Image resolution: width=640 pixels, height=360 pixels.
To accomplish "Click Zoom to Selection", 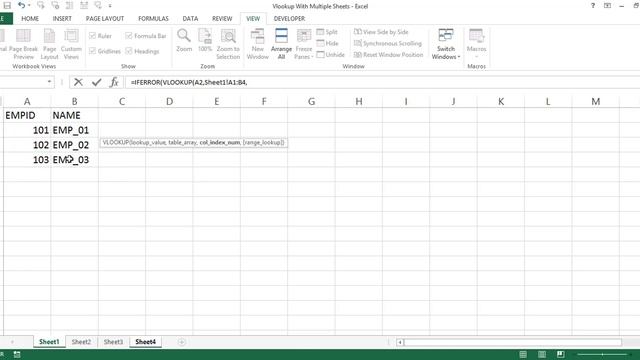I will (228, 44).
